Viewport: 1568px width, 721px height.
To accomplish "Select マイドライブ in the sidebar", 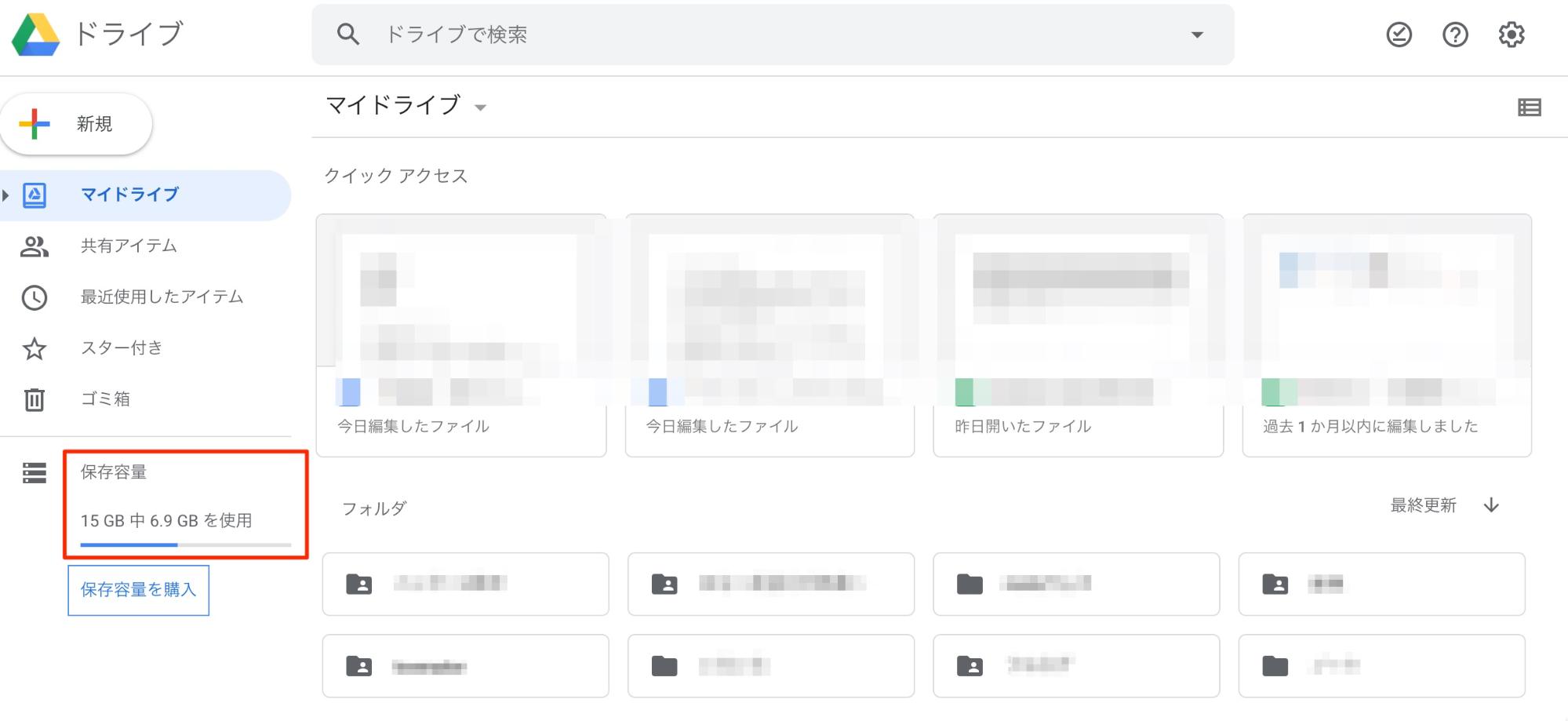I will [146, 195].
